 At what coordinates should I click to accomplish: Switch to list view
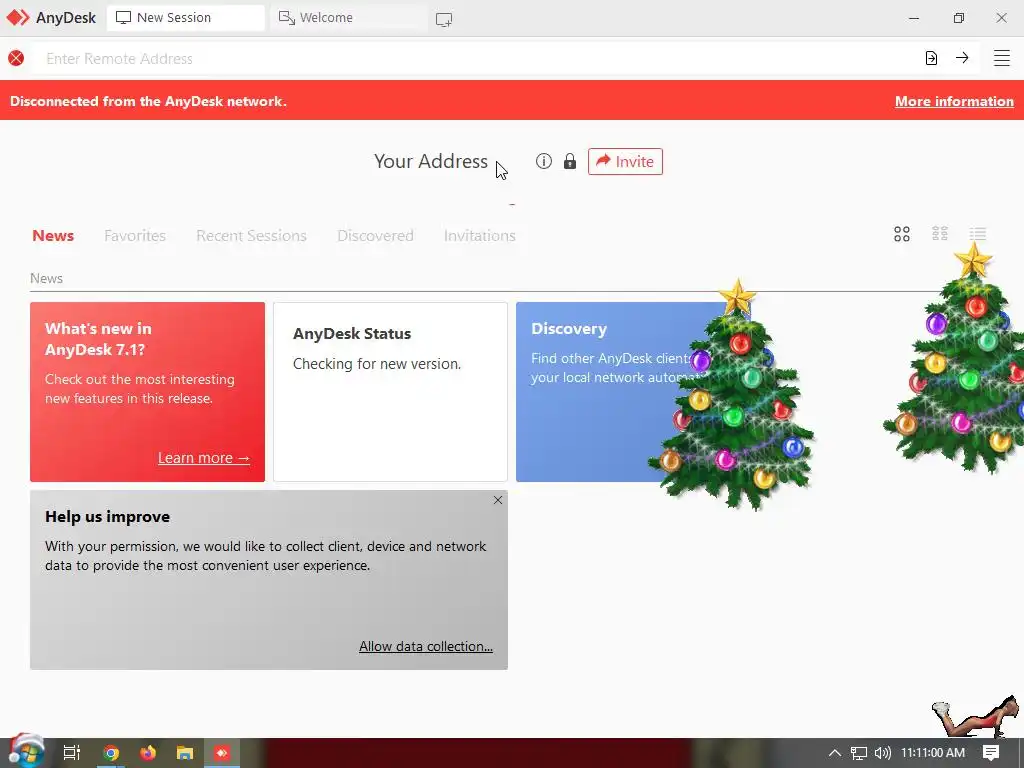[978, 234]
